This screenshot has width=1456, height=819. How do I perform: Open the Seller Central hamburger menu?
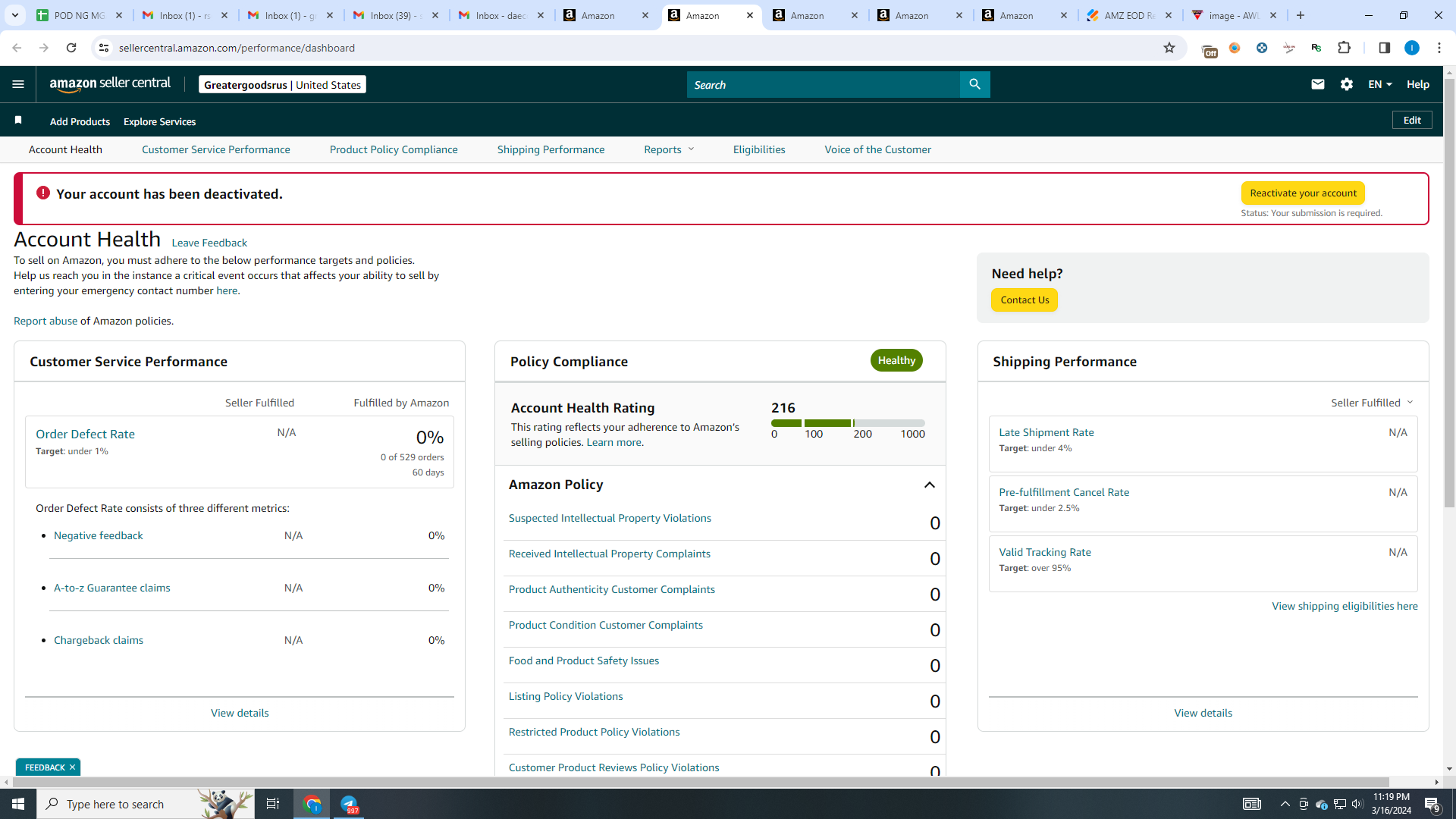(18, 84)
